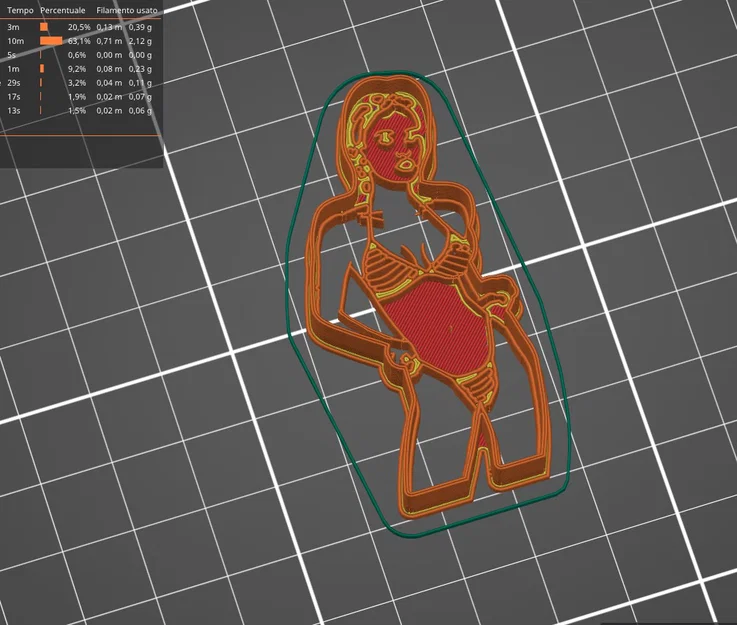This screenshot has height=625, width=737.
Task: Select the '17s' time value
Action: [x=14, y=97]
